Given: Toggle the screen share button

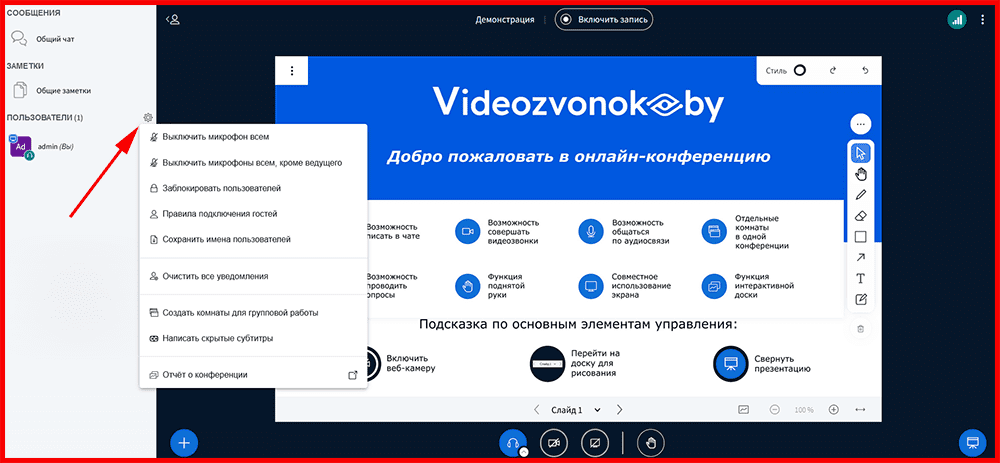Looking at the screenshot, I should pos(596,442).
